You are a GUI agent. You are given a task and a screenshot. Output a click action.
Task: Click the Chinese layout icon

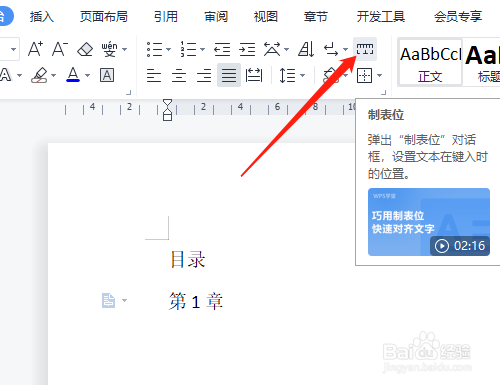pyautogui.click(x=272, y=49)
